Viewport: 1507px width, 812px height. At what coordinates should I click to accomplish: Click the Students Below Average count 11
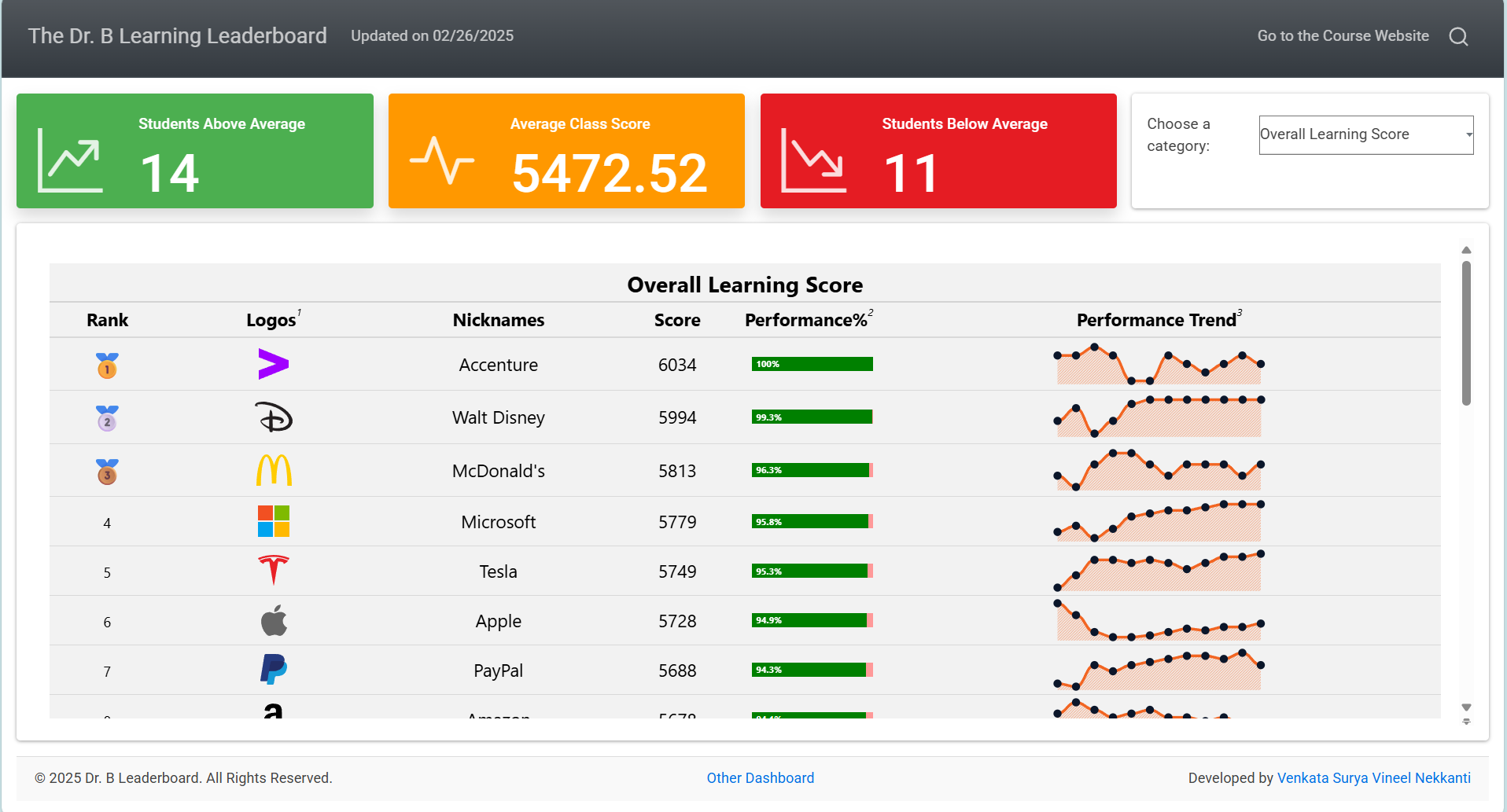[x=911, y=173]
